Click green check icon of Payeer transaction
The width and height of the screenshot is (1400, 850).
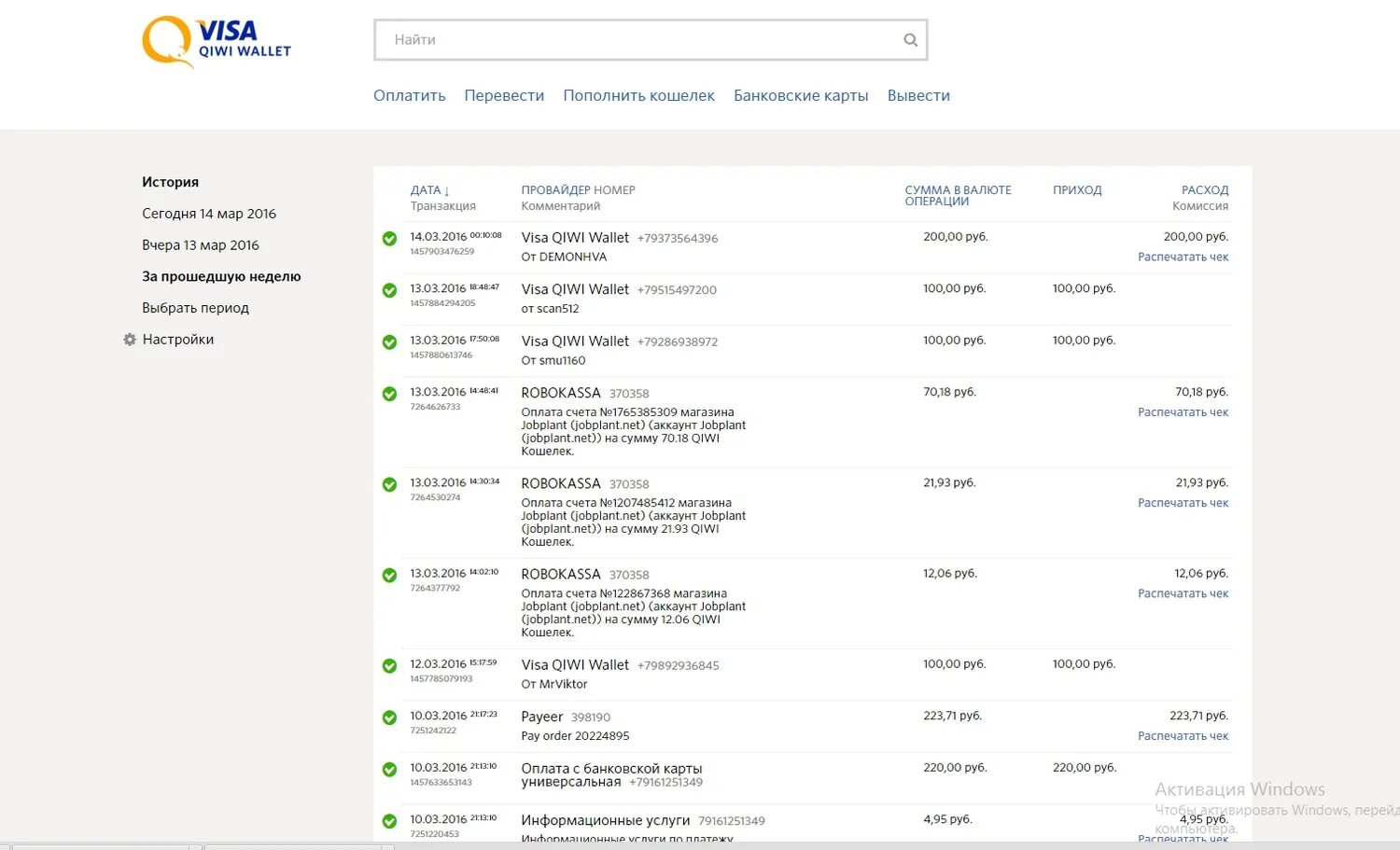(x=390, y=718)
